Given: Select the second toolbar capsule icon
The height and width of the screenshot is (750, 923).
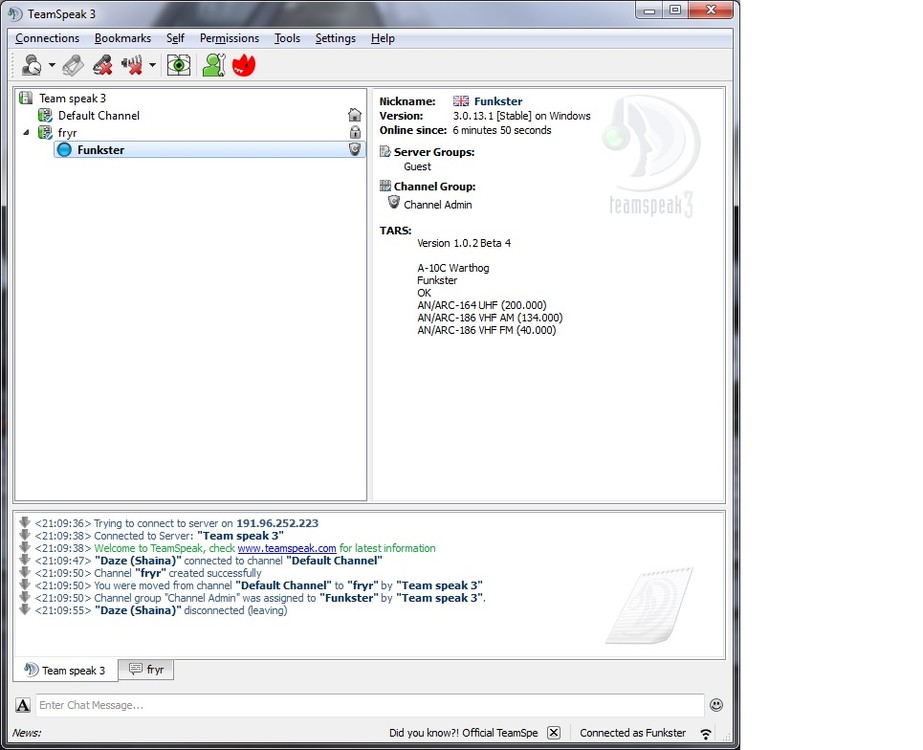Looking at the screenshot, I should (71, 64).
